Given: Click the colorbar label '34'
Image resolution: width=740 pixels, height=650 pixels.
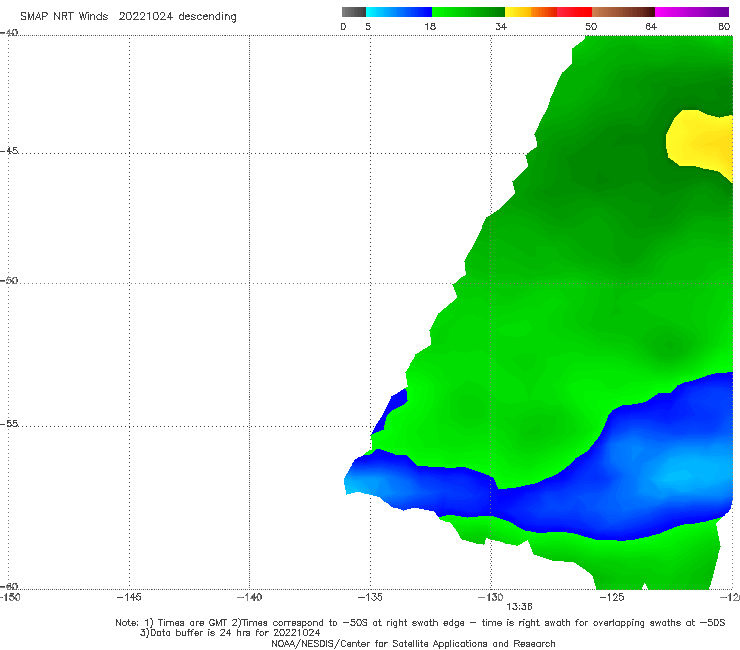Looking at the screenshot, I should click(x=501, y=26).
